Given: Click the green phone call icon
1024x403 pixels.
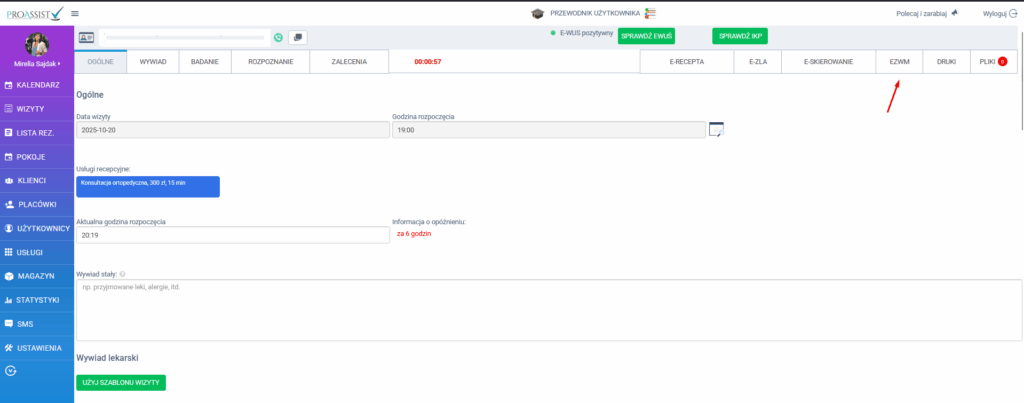Looking at the screenshot, I should pyautogui.click(x=278, y=37).
